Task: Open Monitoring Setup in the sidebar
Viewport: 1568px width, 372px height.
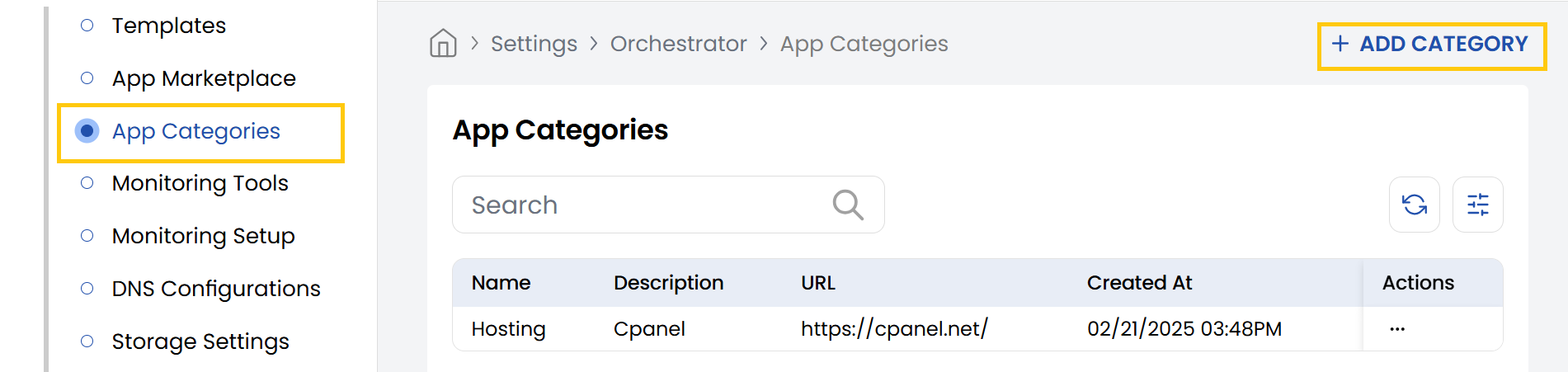Action: click(x=203, y=236)
